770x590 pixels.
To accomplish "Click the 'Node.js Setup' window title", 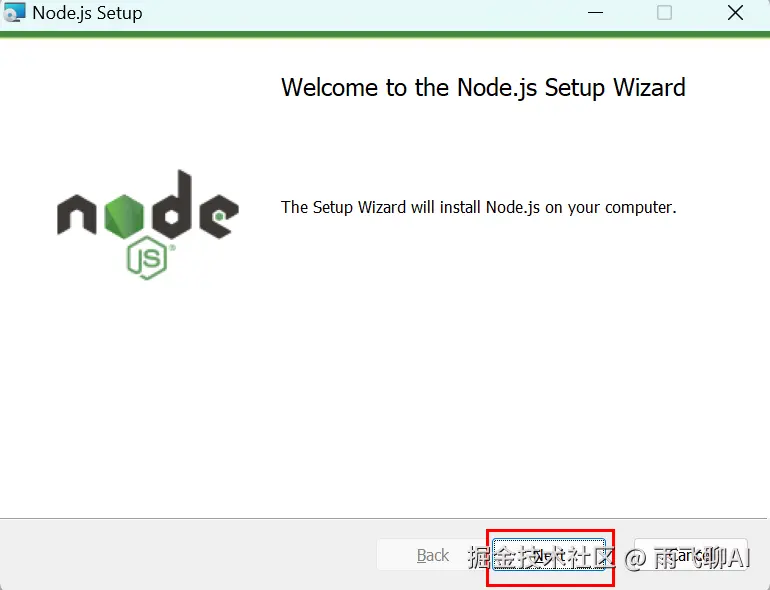I will [x=87, y=13].
